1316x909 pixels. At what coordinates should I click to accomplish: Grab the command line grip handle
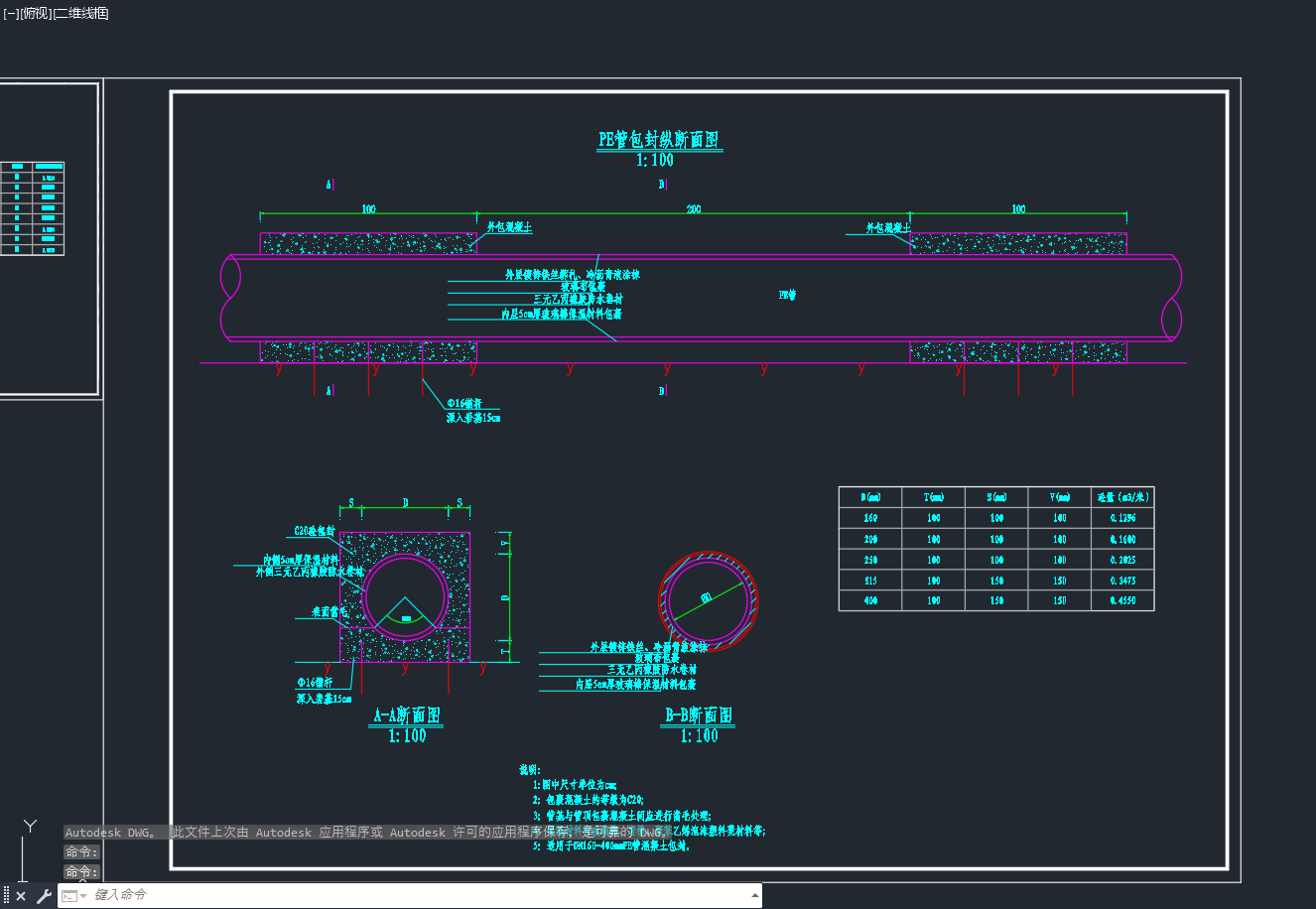(x=6, y=896)
